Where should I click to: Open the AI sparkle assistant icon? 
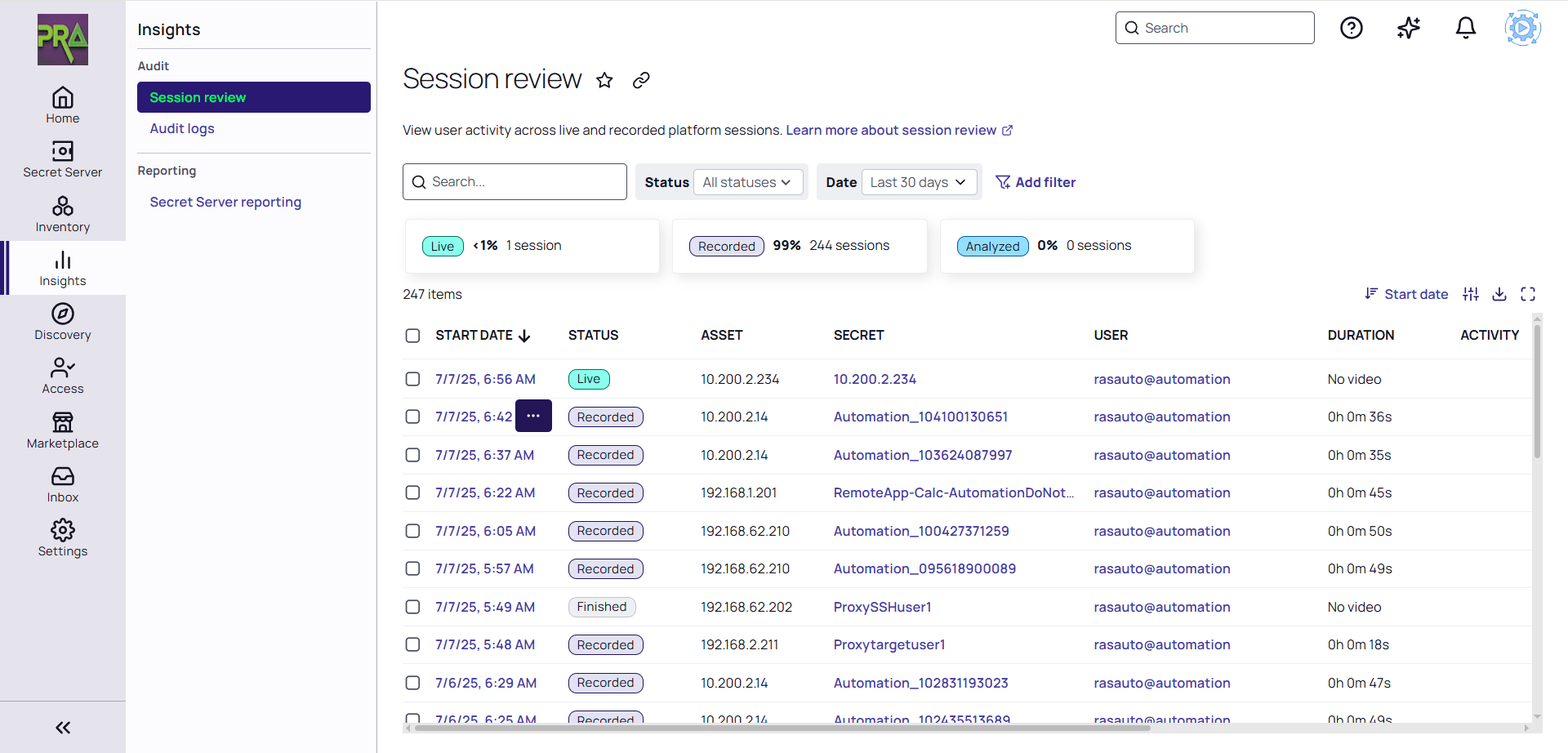[1409, 29]
